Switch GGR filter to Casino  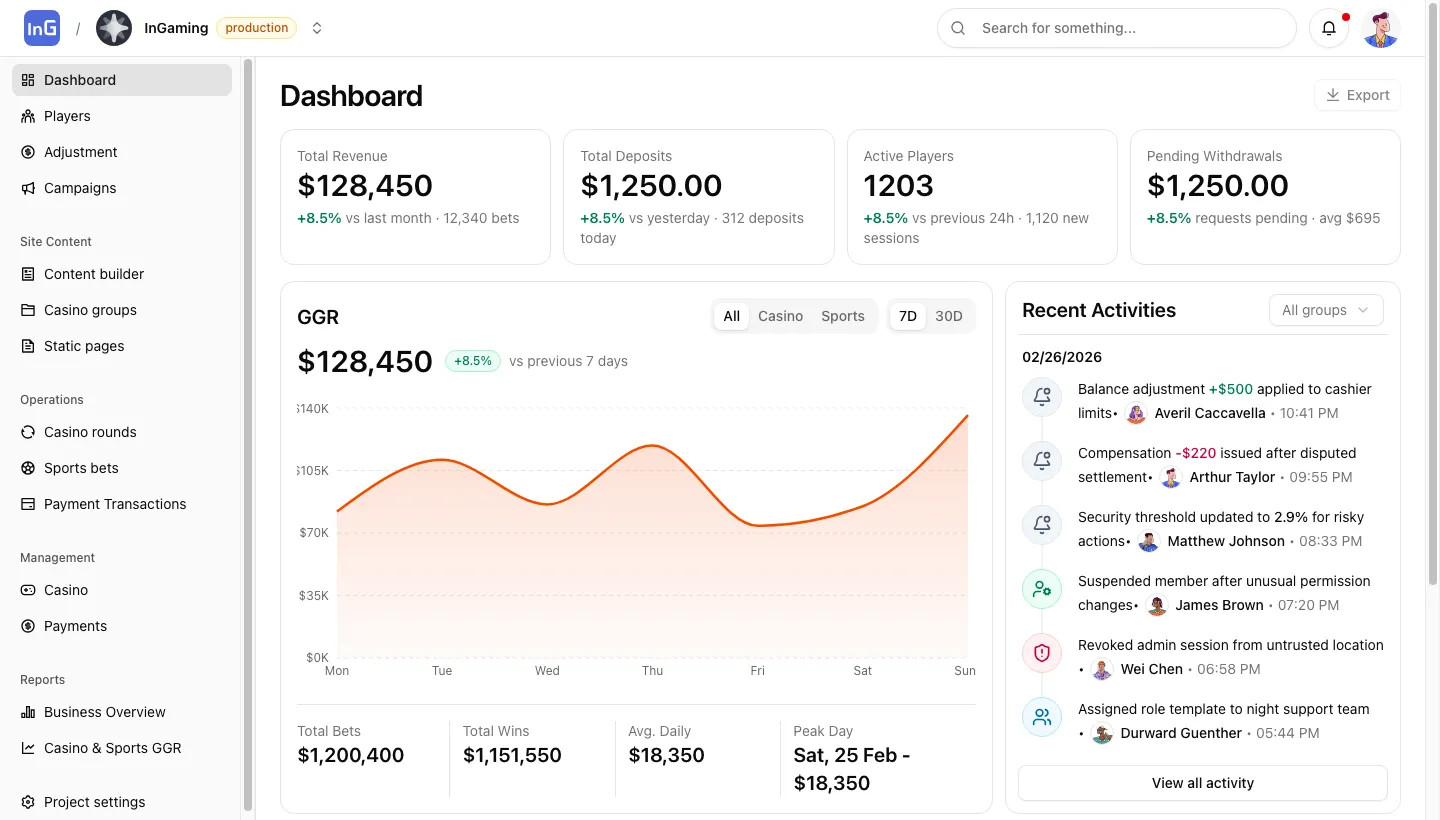point(780,315)
